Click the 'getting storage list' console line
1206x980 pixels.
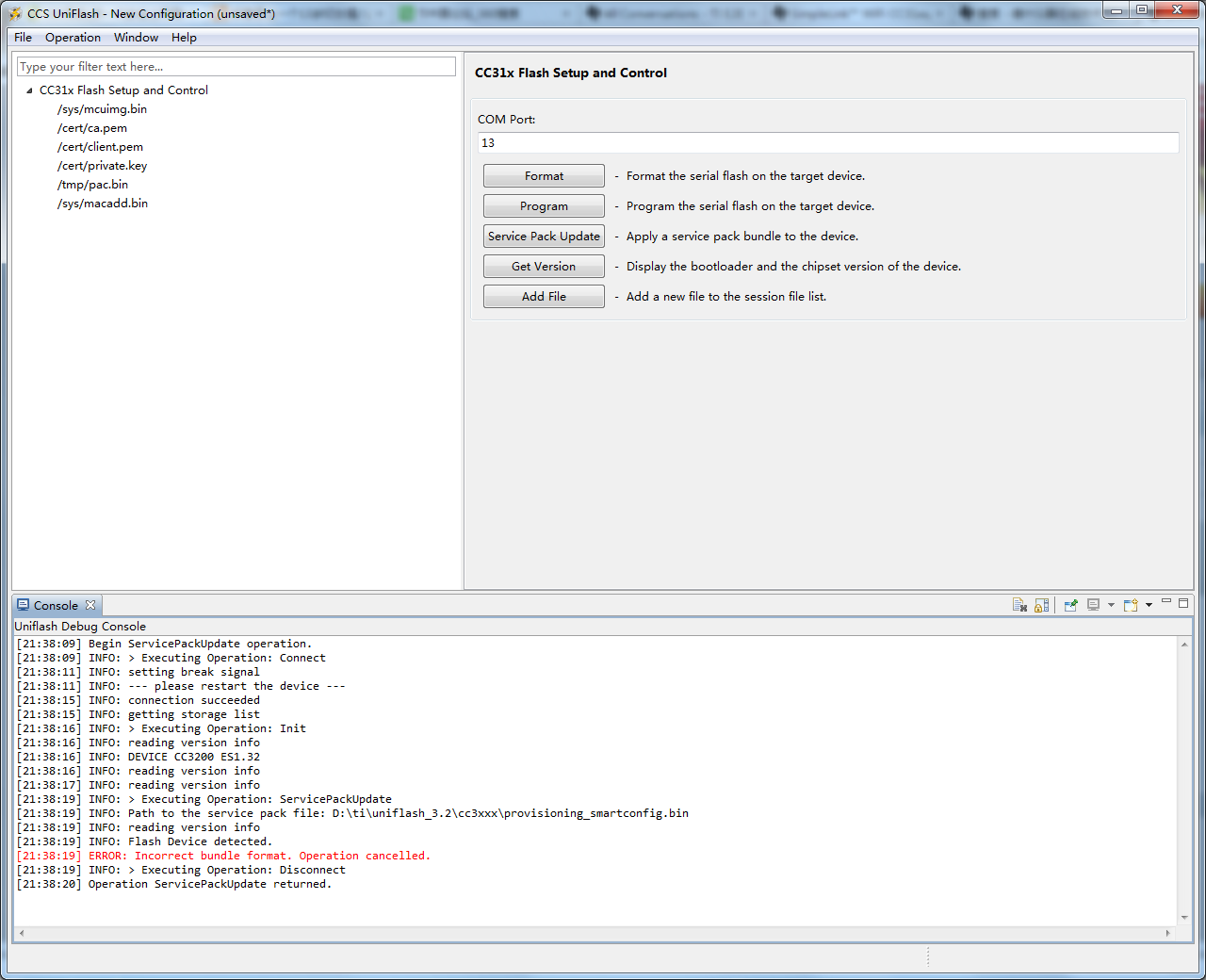click(139, 714)
